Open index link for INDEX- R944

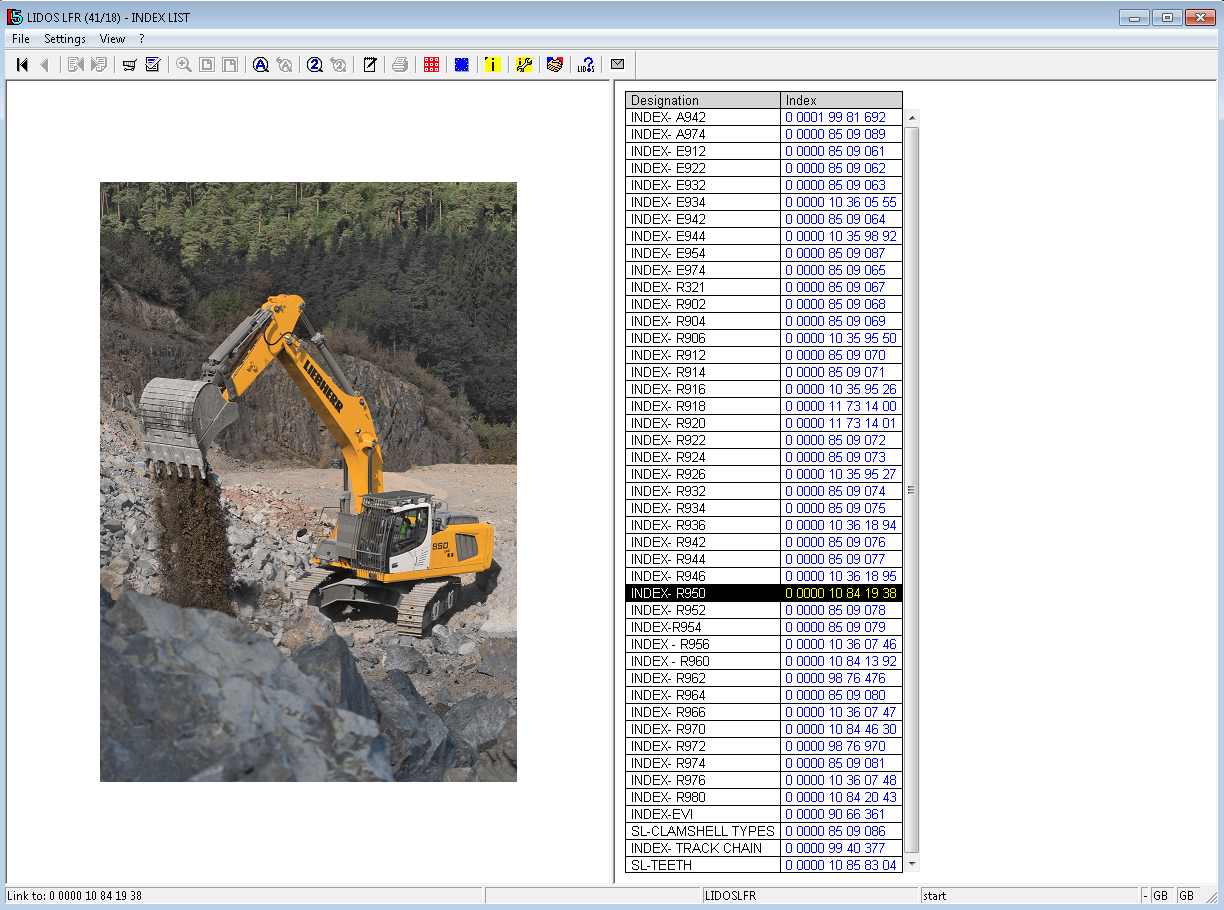click(835, 559)
